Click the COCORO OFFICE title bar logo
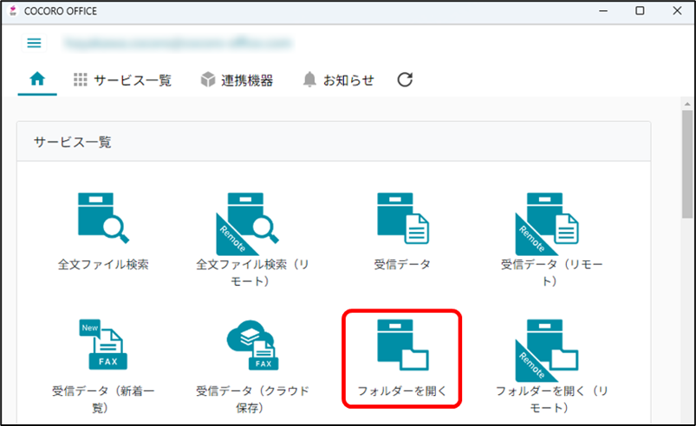 (13, 11)
